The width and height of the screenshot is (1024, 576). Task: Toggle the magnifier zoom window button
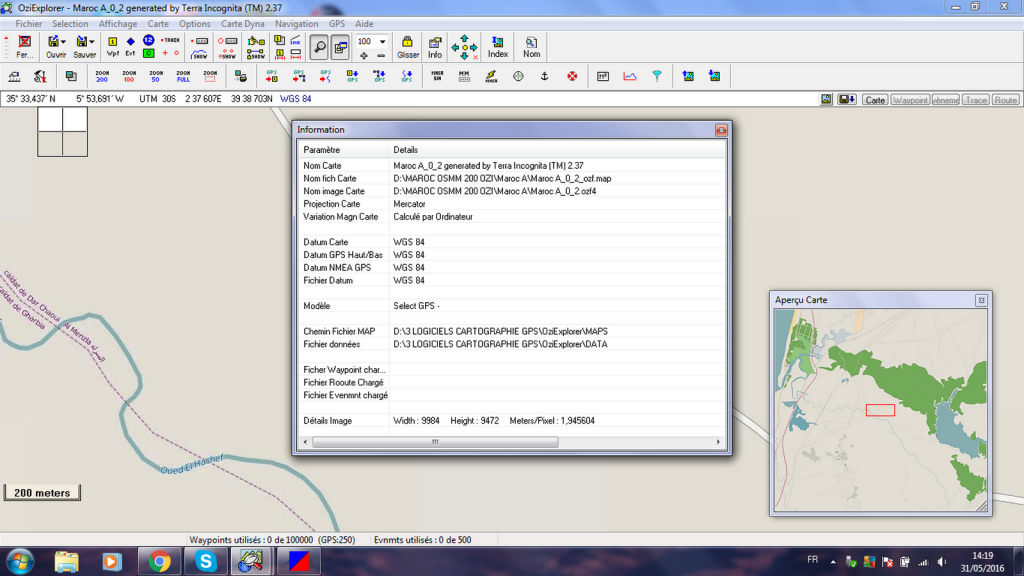coord(319,47)
